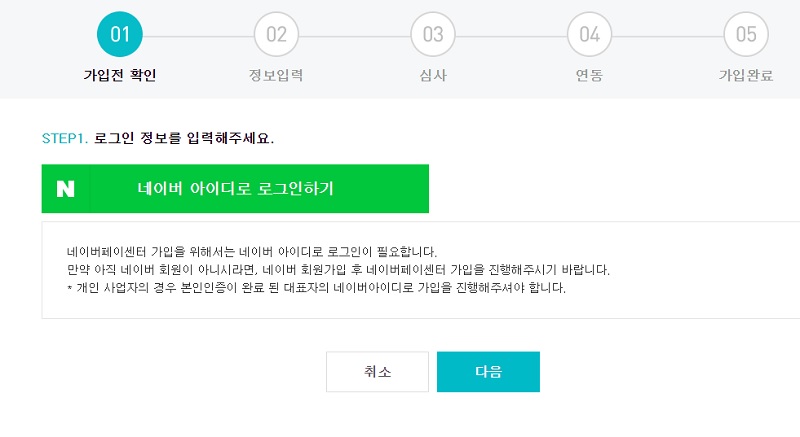
Task: Click the step 05 circle
Action: click(746, 34)
